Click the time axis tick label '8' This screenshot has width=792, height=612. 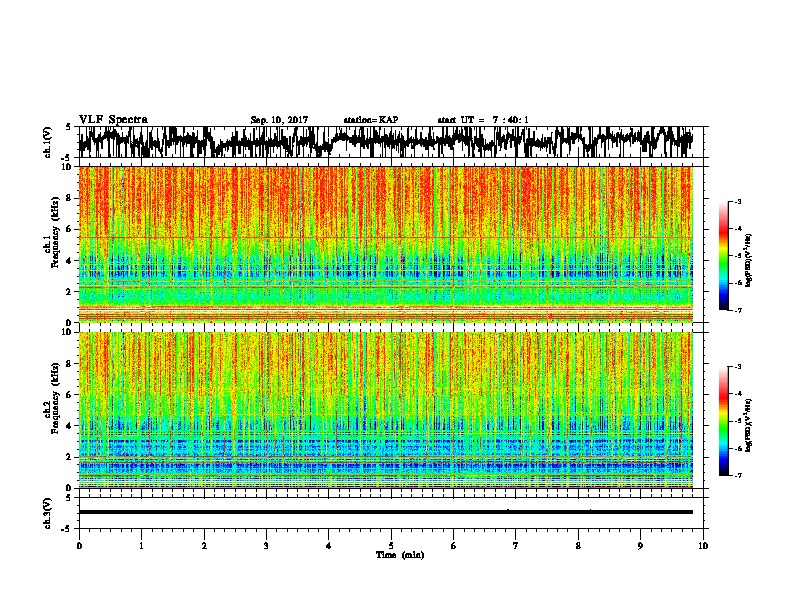[x=578, y=546]
